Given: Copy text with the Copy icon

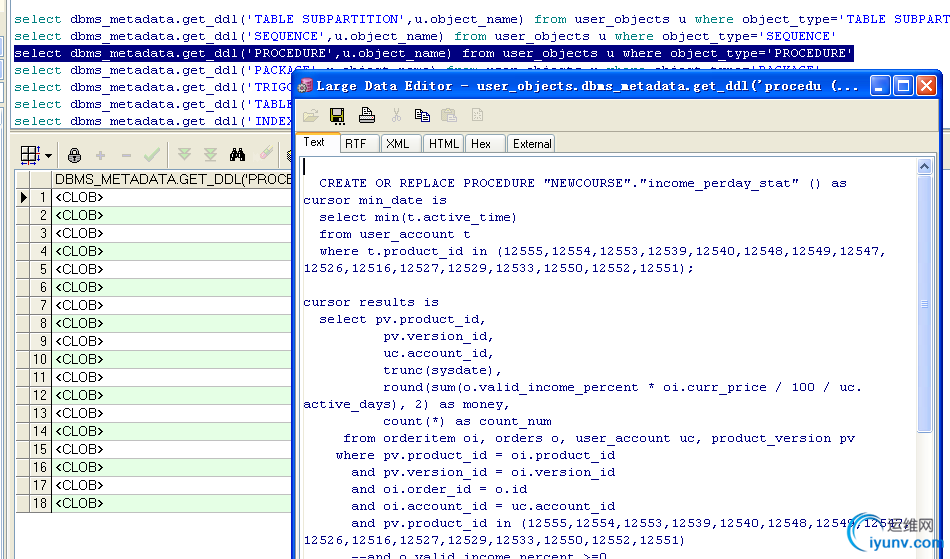Looking at the screenshot, I should click(422, 115).
